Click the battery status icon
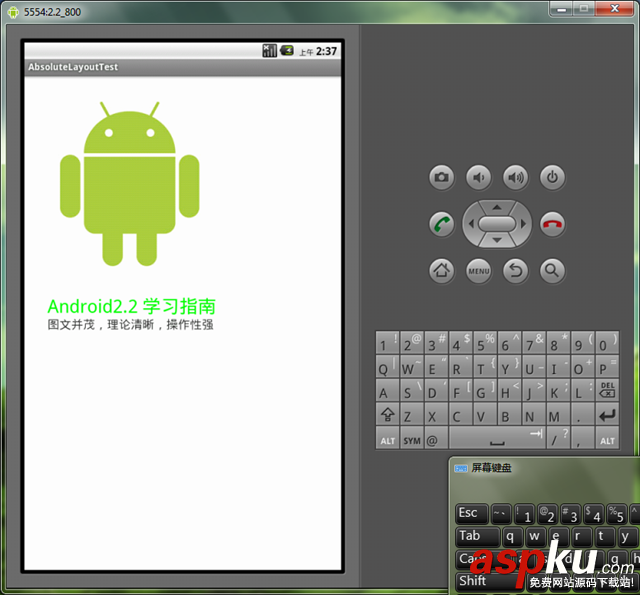 point(287,51)
